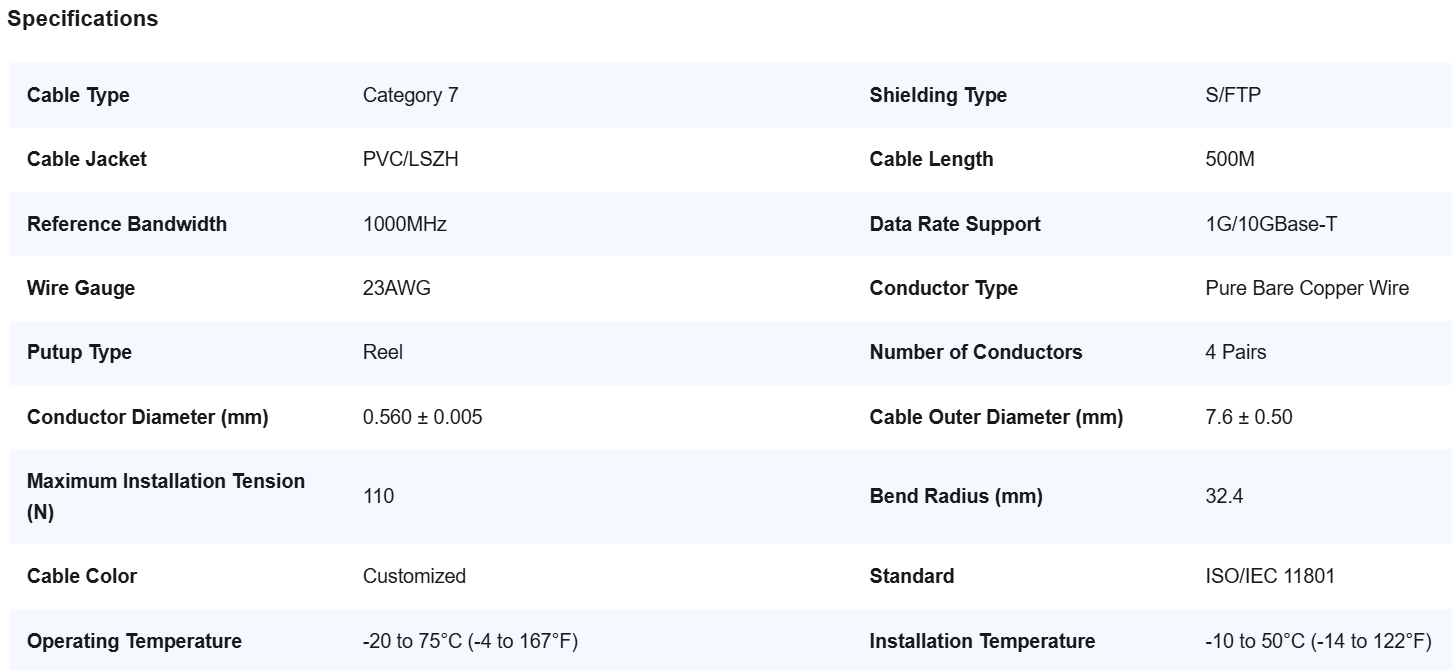Select the Customized cable color value
Viewport: 1452px width, 670px height.
coord(414,576)
